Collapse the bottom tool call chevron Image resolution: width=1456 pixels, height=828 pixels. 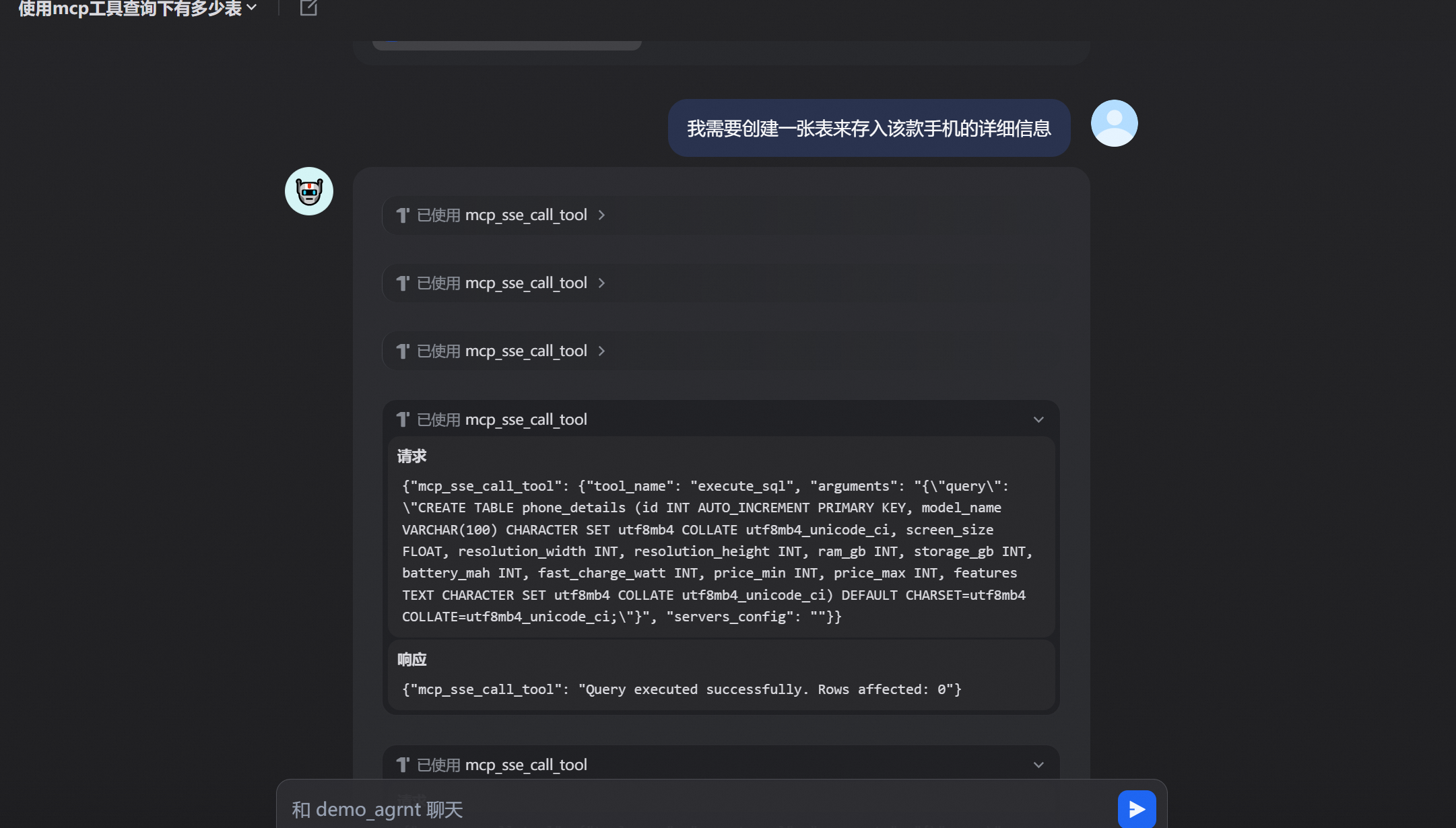1038,765
